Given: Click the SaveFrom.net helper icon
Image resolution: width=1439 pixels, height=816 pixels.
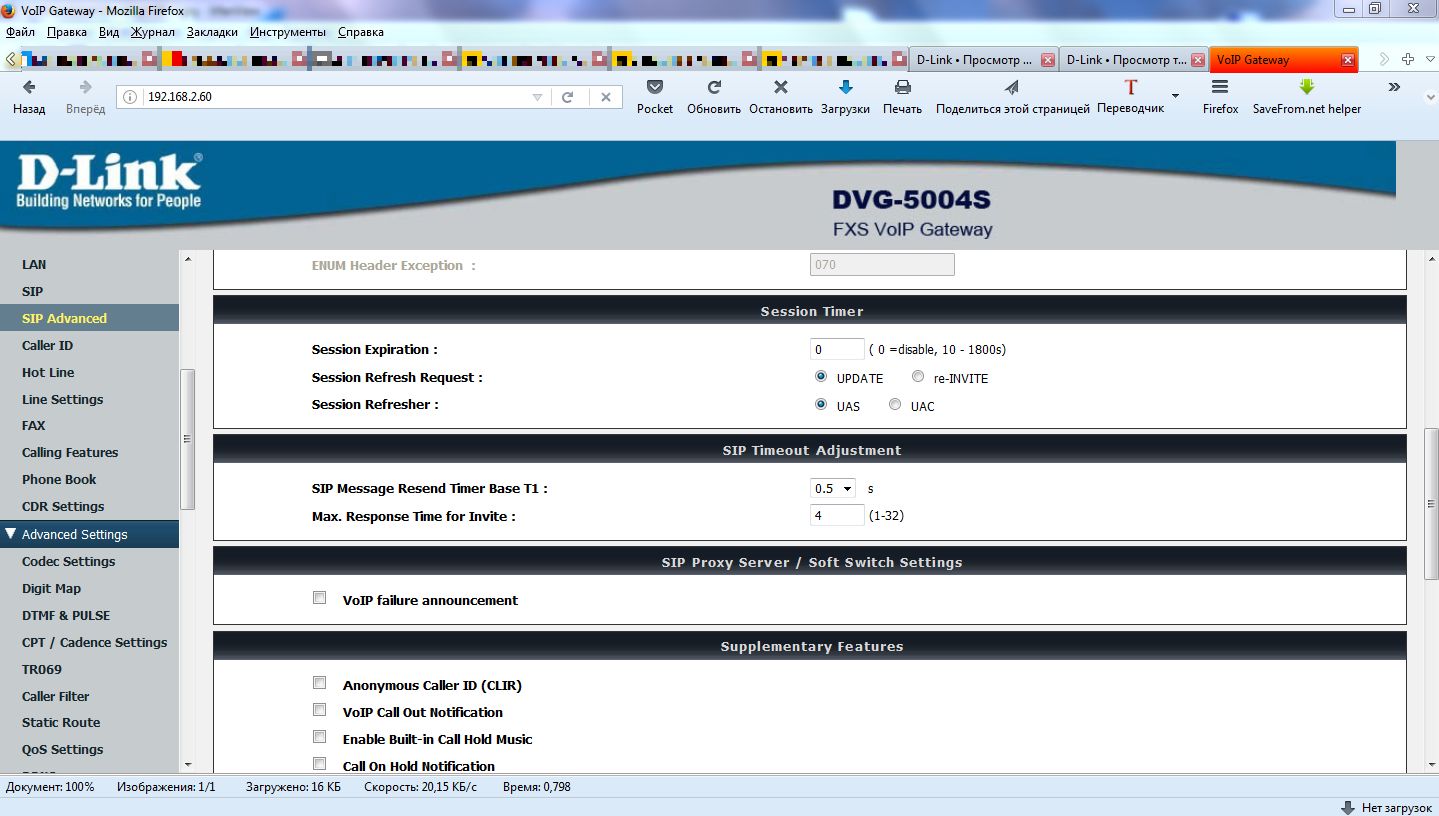Looking at the screenshot, I should pos(1306,87).
